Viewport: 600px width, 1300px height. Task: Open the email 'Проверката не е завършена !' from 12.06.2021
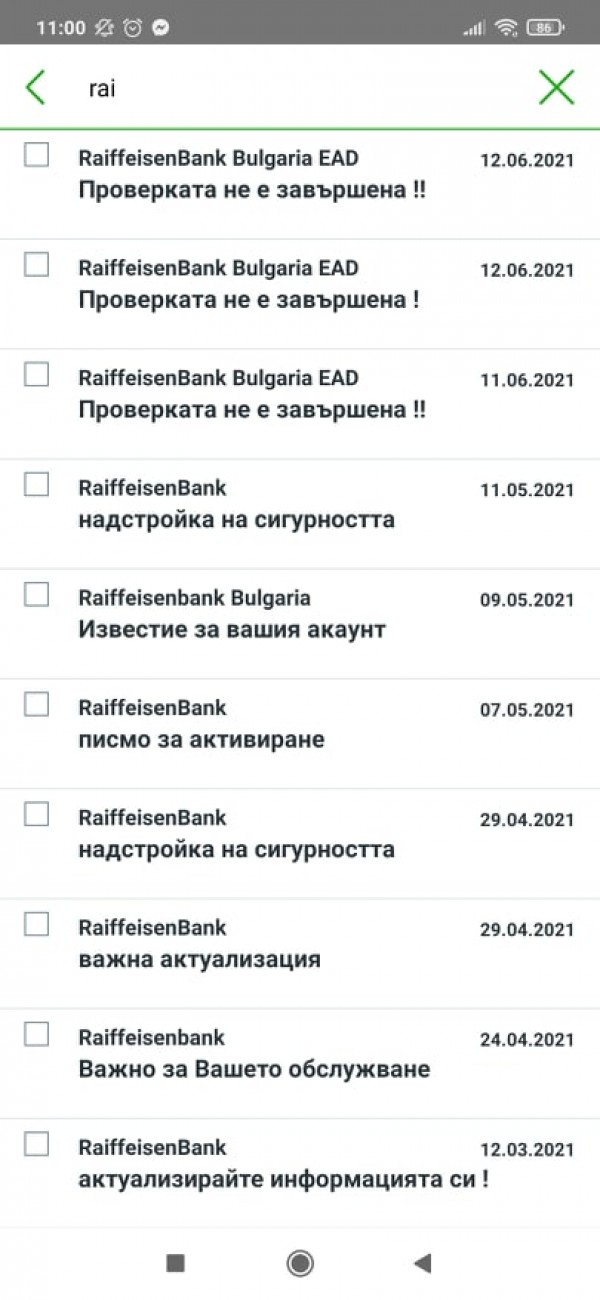280,285
